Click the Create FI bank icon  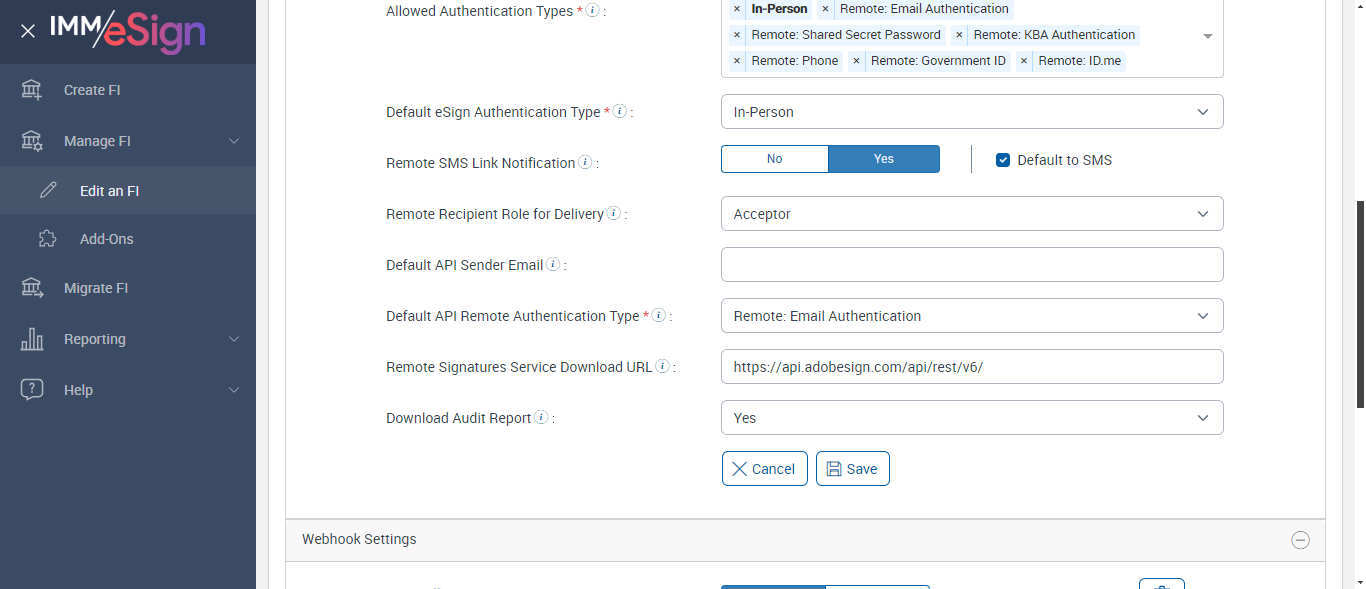point(32,90)
